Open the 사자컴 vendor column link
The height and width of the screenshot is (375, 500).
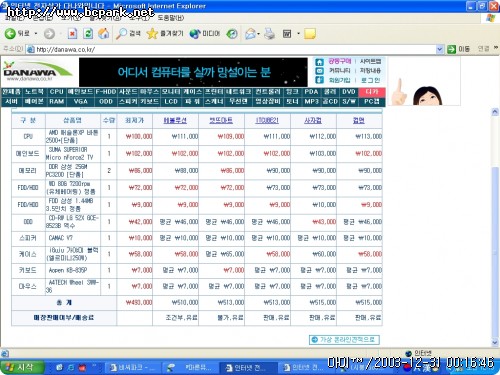(313, 120)
